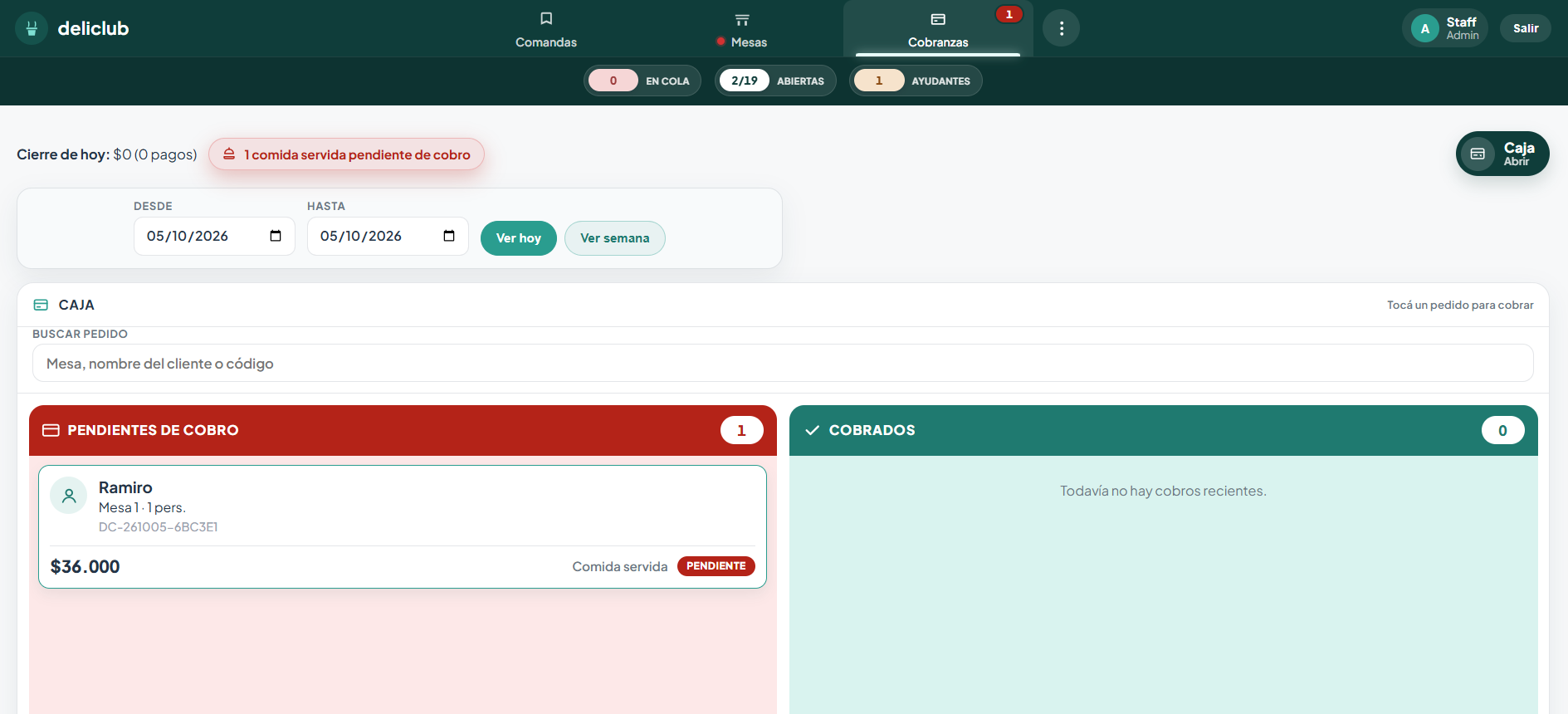Image resolution: width=1568 pixels, height=714 pixels.
Task: Click the Pendiente status badge
Action: point(716,566)
